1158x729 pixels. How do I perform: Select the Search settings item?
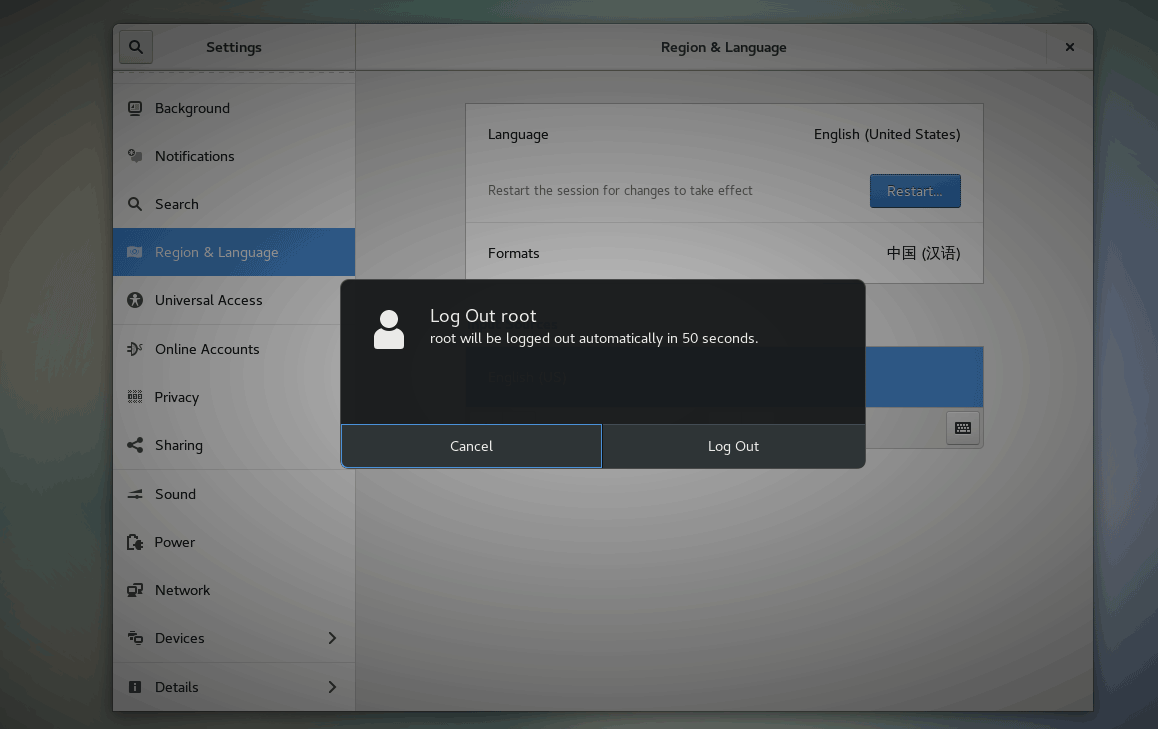point(177,204)
